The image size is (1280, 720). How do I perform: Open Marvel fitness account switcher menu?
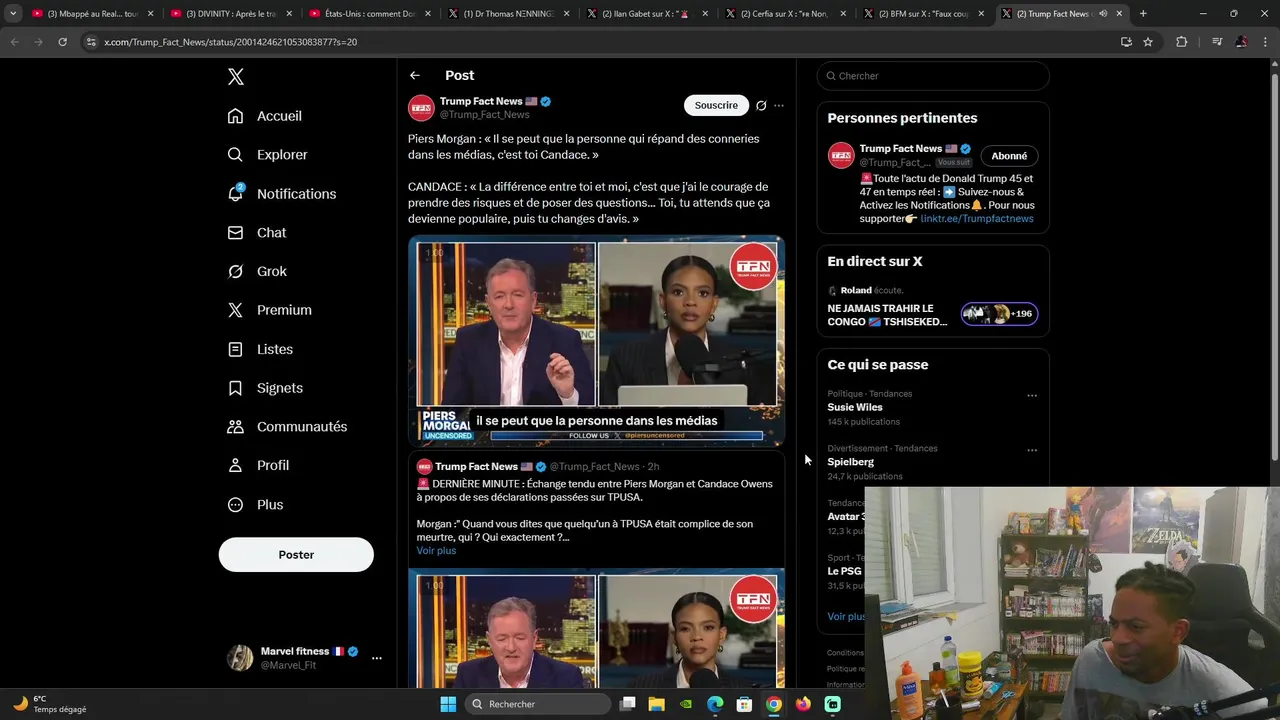[x=304, y=658]
